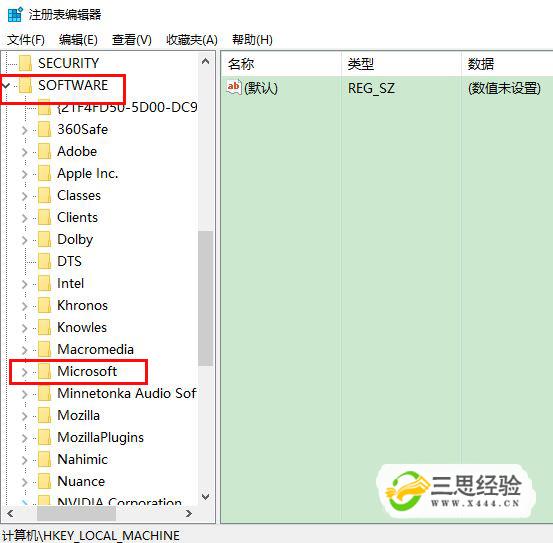Select the SOFTWARE folder icon
This screenshot has width=553, height=543.
pyautogui.click(x=26, y=85)
